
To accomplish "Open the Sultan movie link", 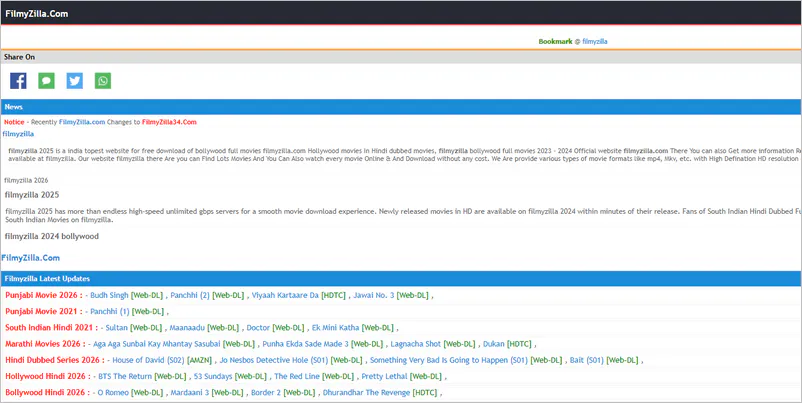I will (117, 328).
